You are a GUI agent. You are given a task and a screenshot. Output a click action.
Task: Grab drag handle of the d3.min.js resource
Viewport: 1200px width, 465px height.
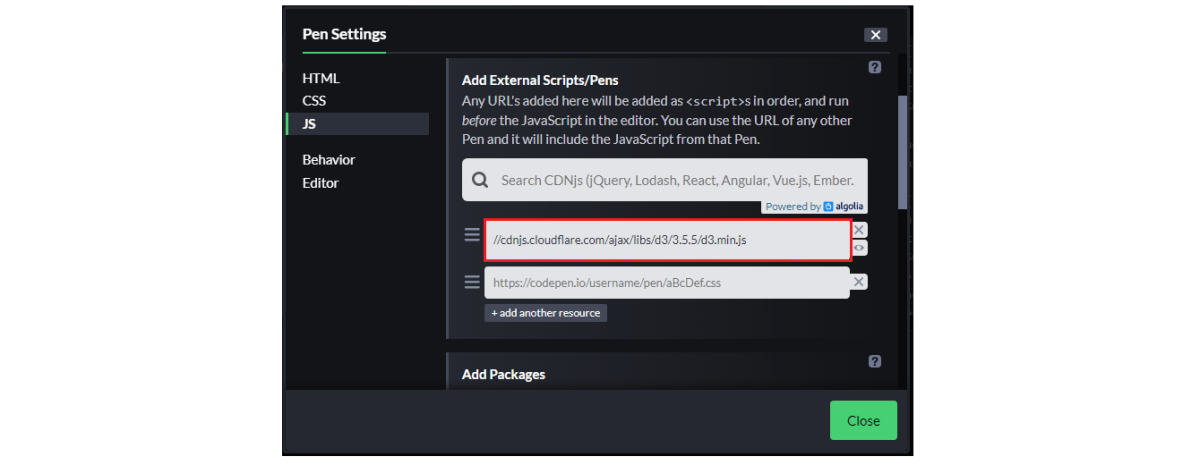tap(472, 235)
